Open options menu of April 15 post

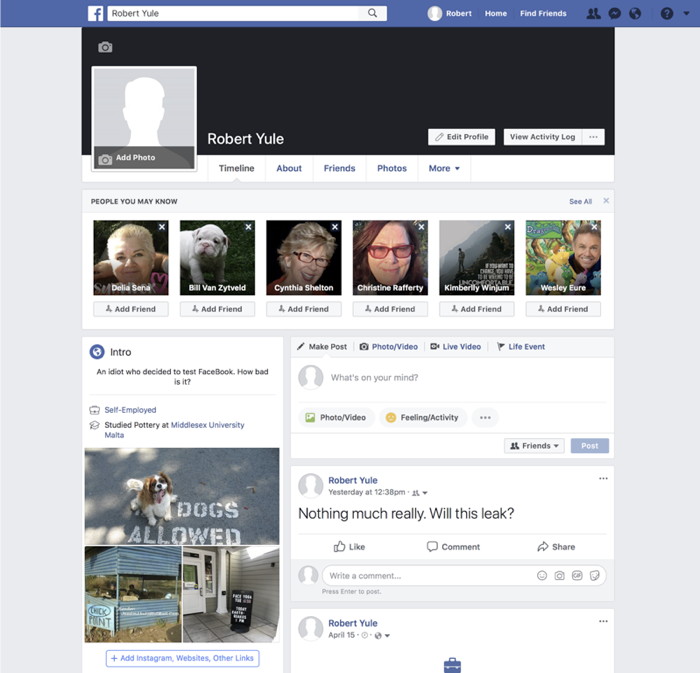click(603, 621)
